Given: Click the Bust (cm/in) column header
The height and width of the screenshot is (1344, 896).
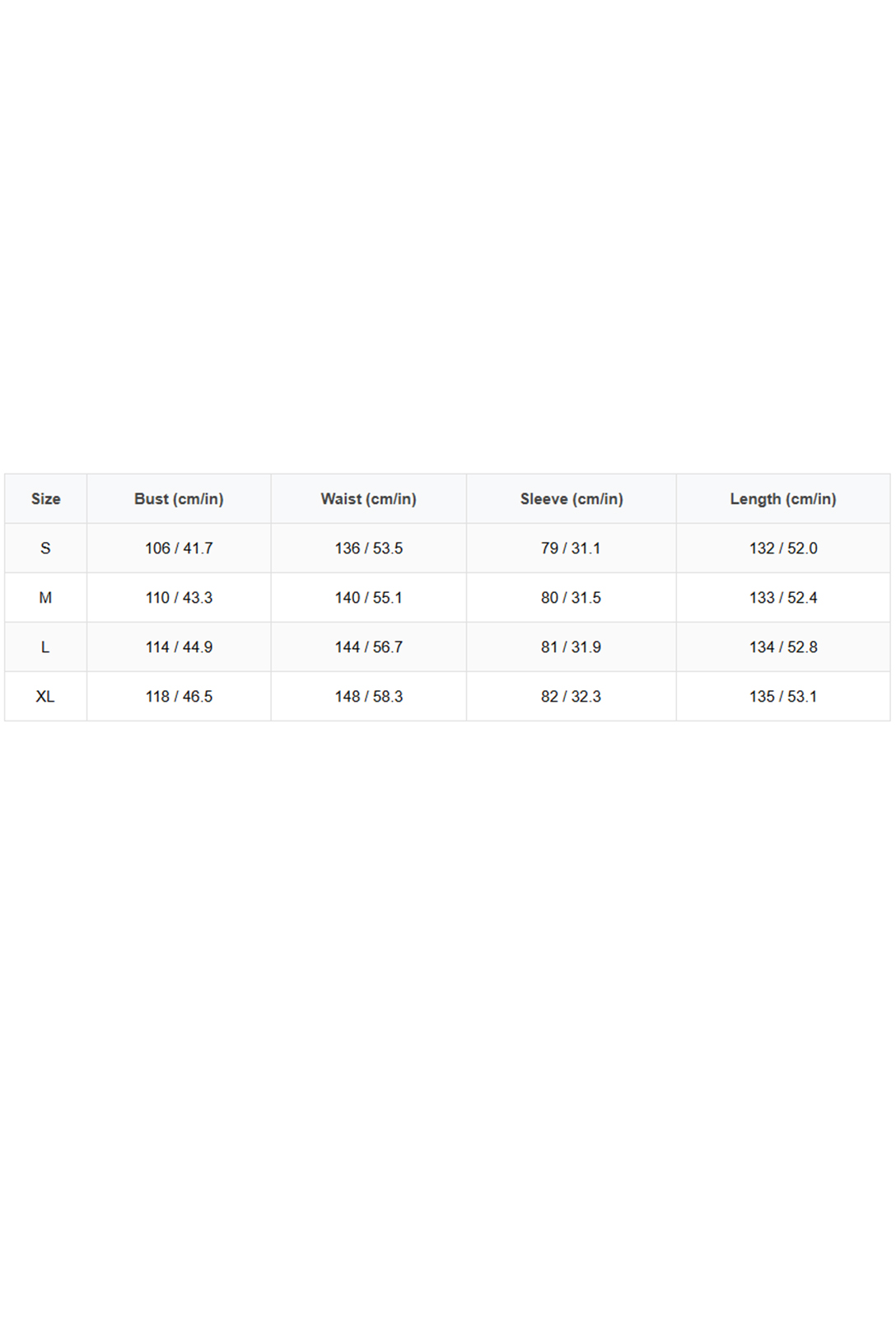Looking at the screenshot, I should 179,499.
